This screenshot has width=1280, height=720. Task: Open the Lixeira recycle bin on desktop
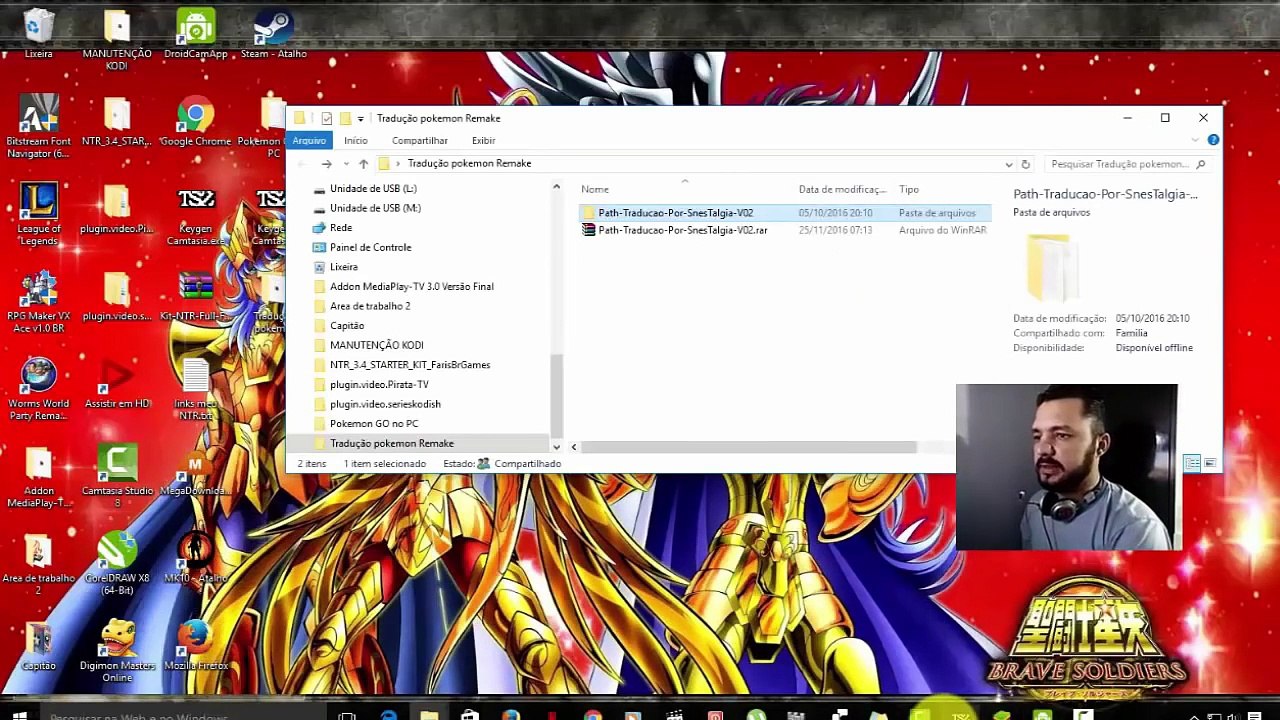[x=39, y=32]
